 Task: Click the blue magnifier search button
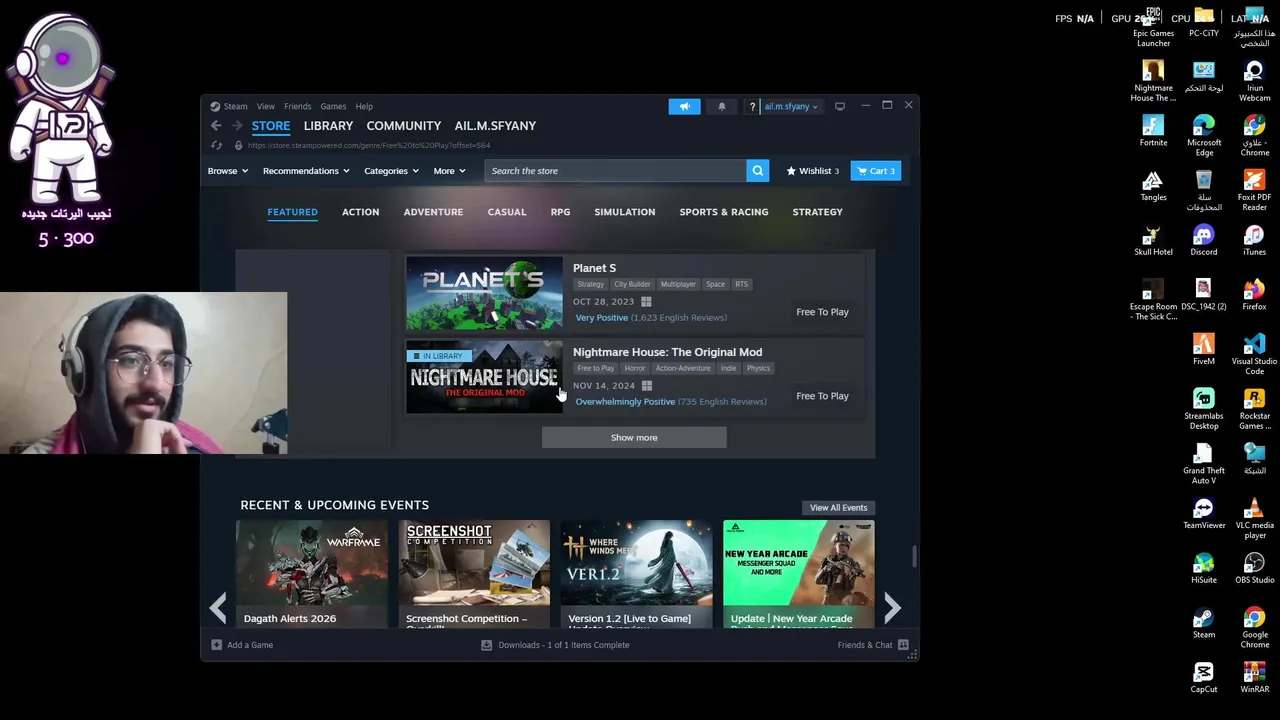[758, 171]
